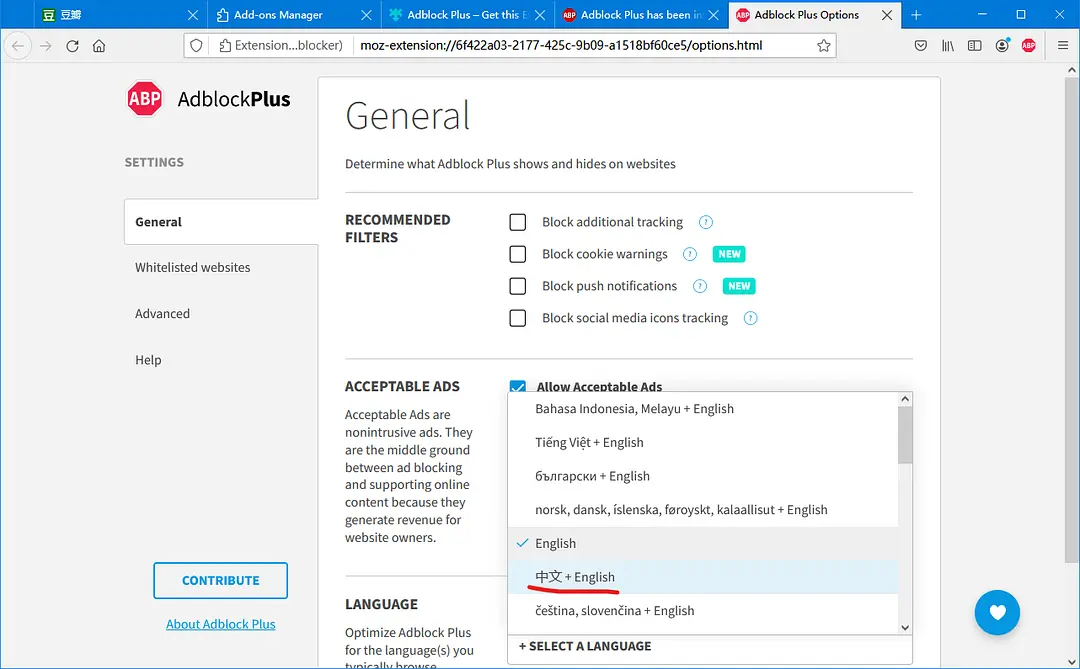
Task: Choose Tiếng Việt + English language option
Action: click(x=589, y=442)
